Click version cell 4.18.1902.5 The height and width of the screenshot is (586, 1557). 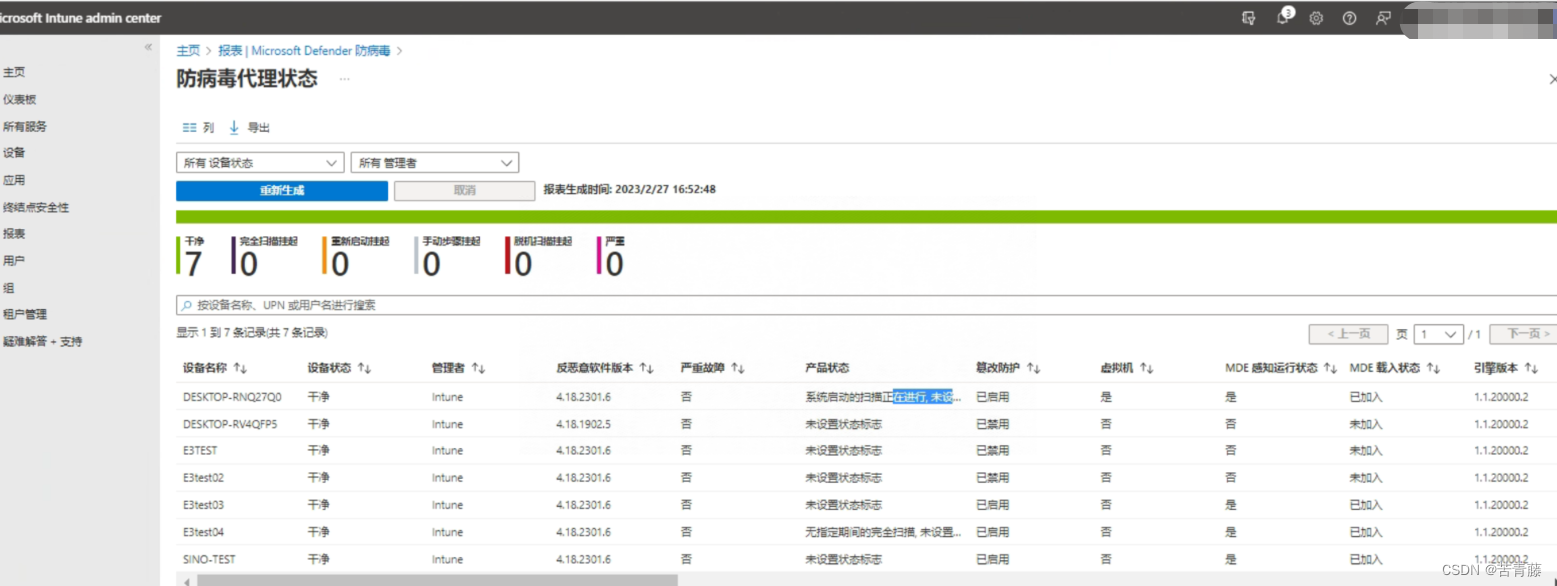click(x=584, y=424)
